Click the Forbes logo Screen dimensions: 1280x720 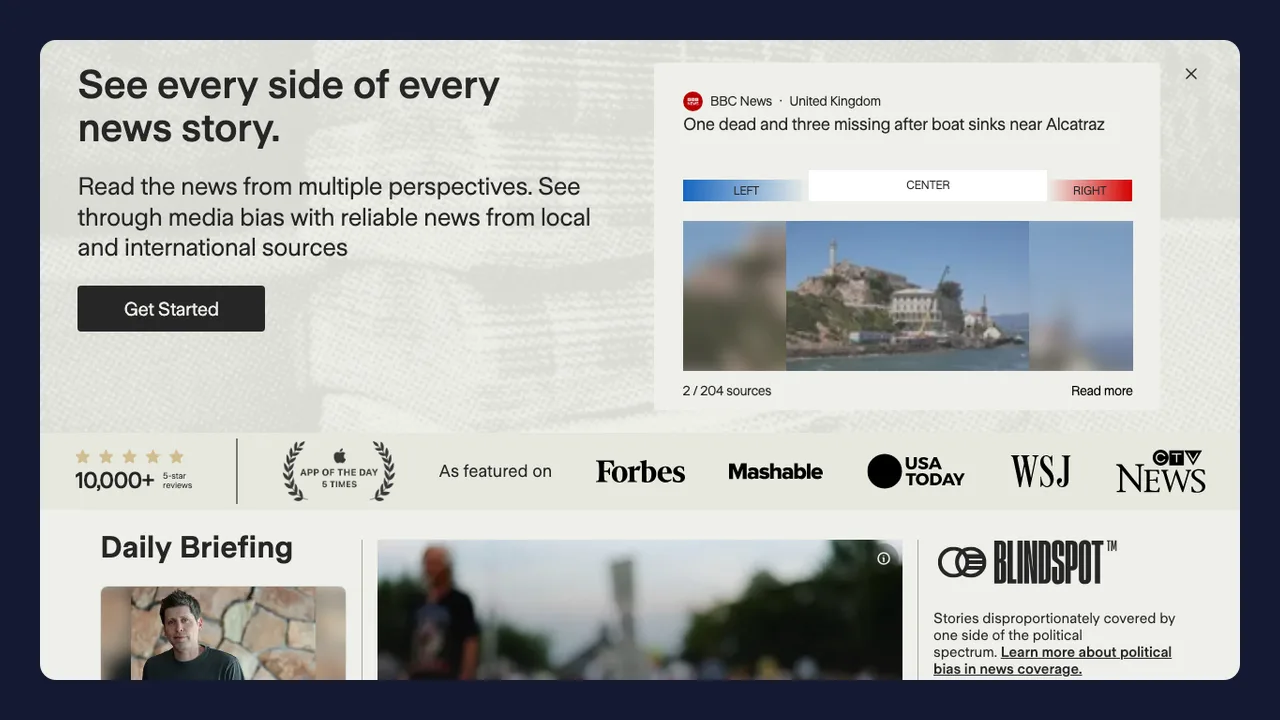641,472
